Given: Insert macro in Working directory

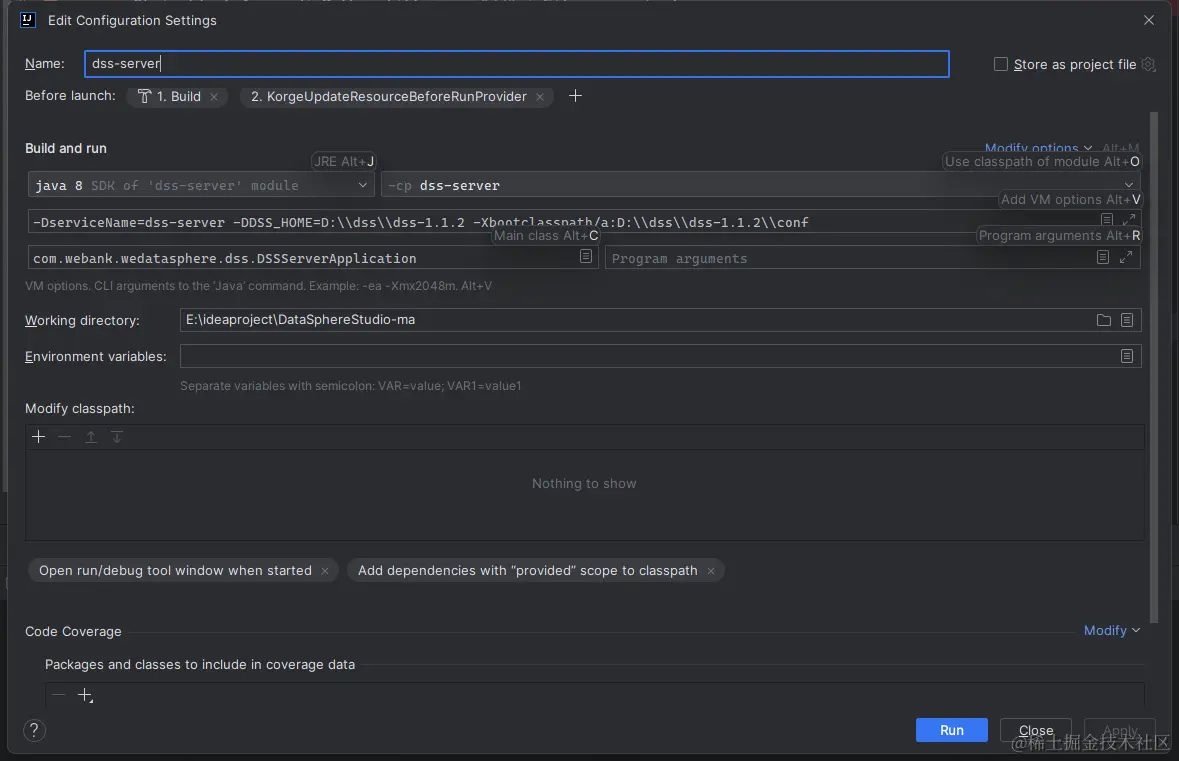Looking at the screenshot, I should coord(1126,320).
